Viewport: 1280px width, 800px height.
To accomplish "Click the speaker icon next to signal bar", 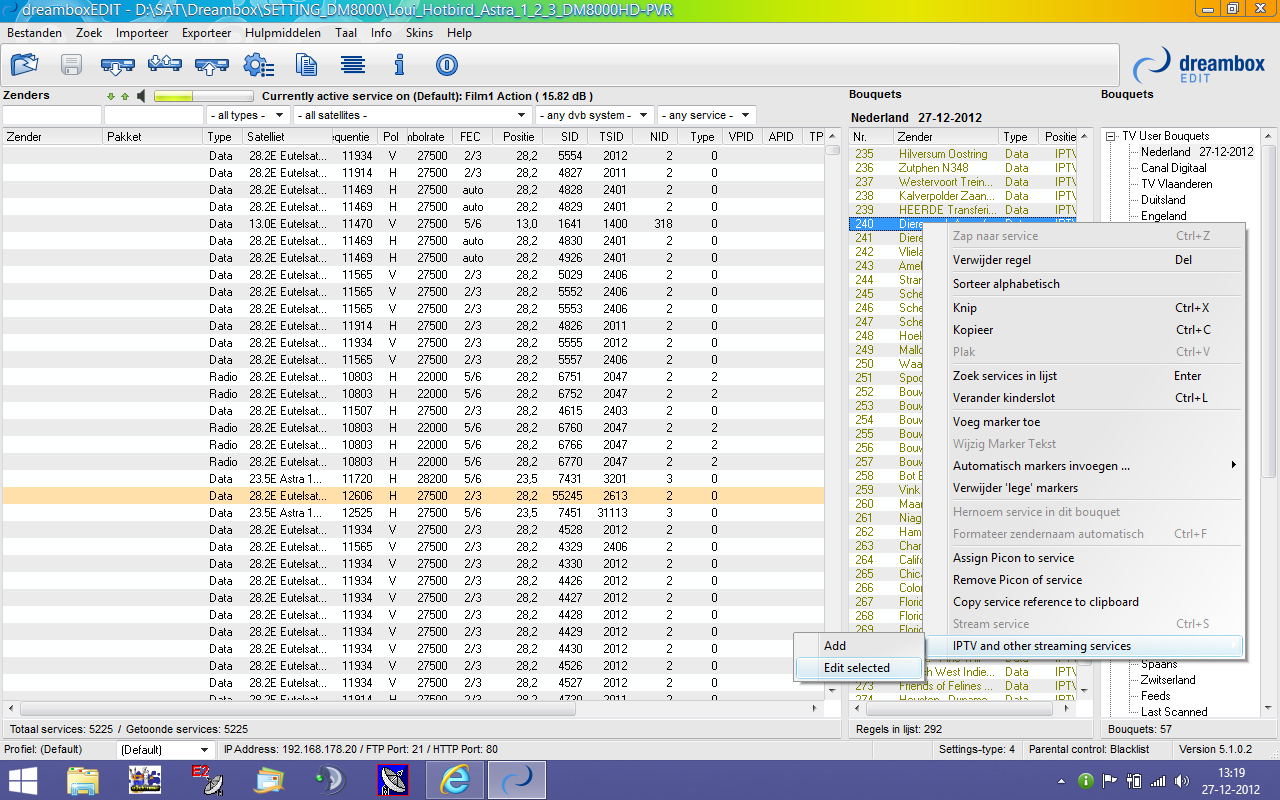I will point(142,96).
